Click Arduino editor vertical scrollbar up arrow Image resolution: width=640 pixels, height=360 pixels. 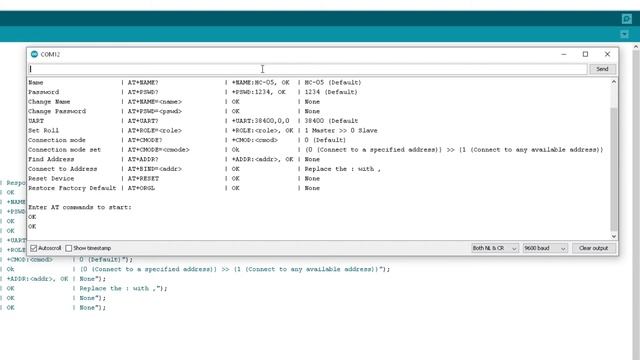(636, 47)
